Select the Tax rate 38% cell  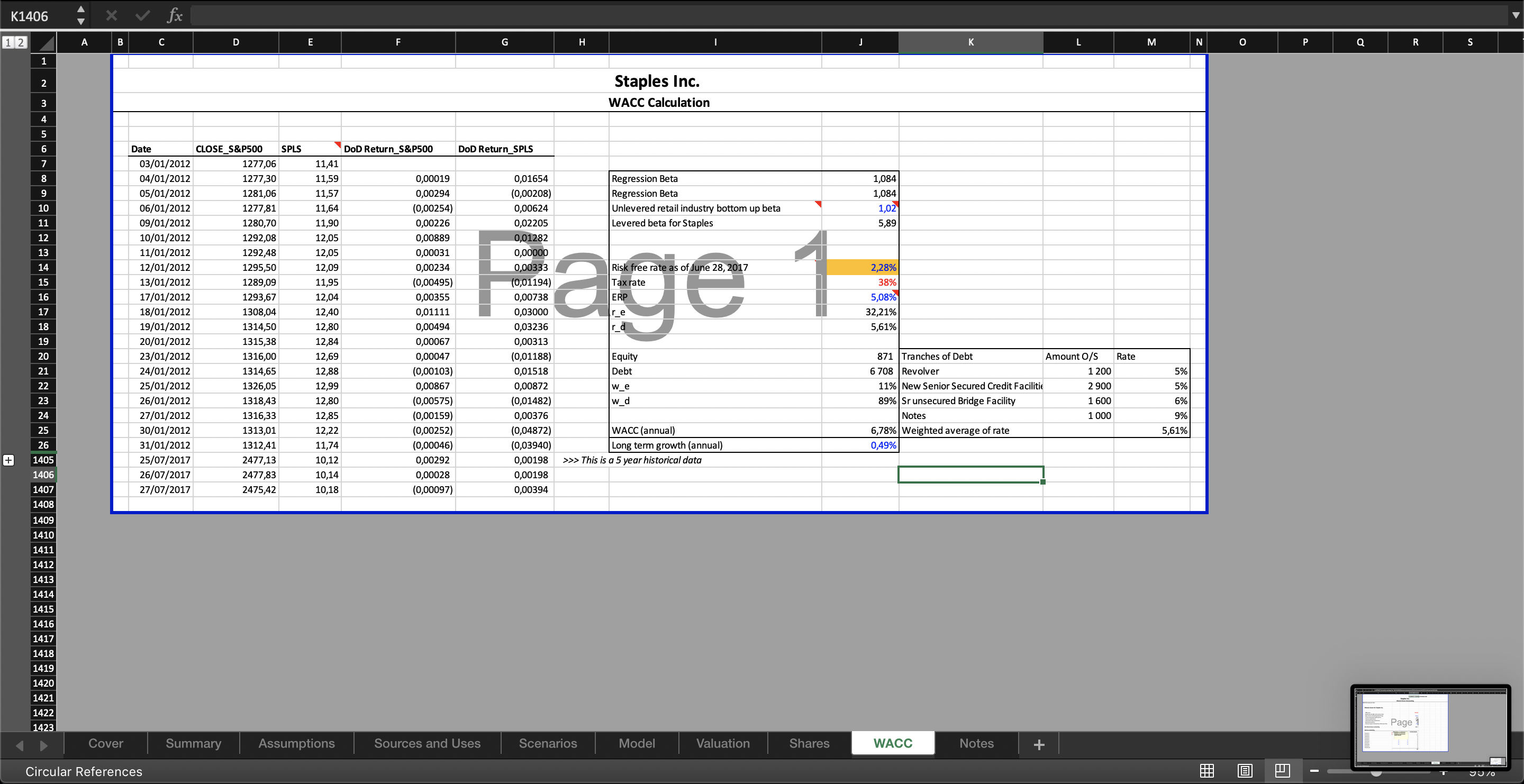(x=860, y=282)
